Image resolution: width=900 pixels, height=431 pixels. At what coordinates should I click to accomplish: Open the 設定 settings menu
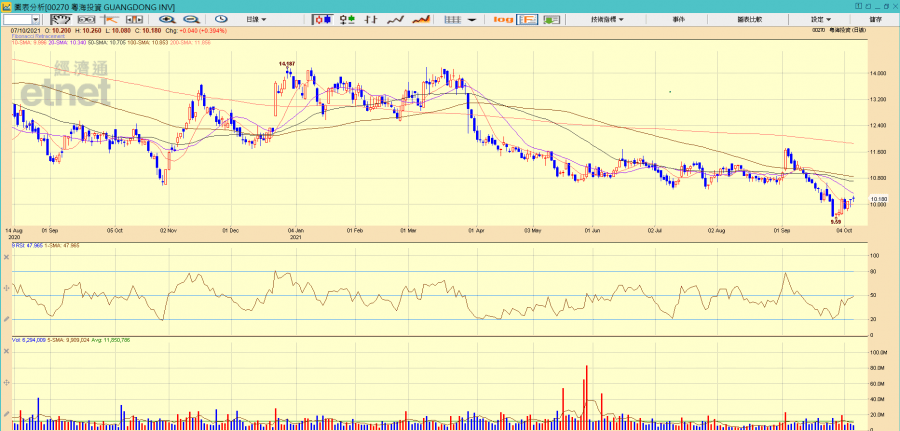tap(820, 19)
